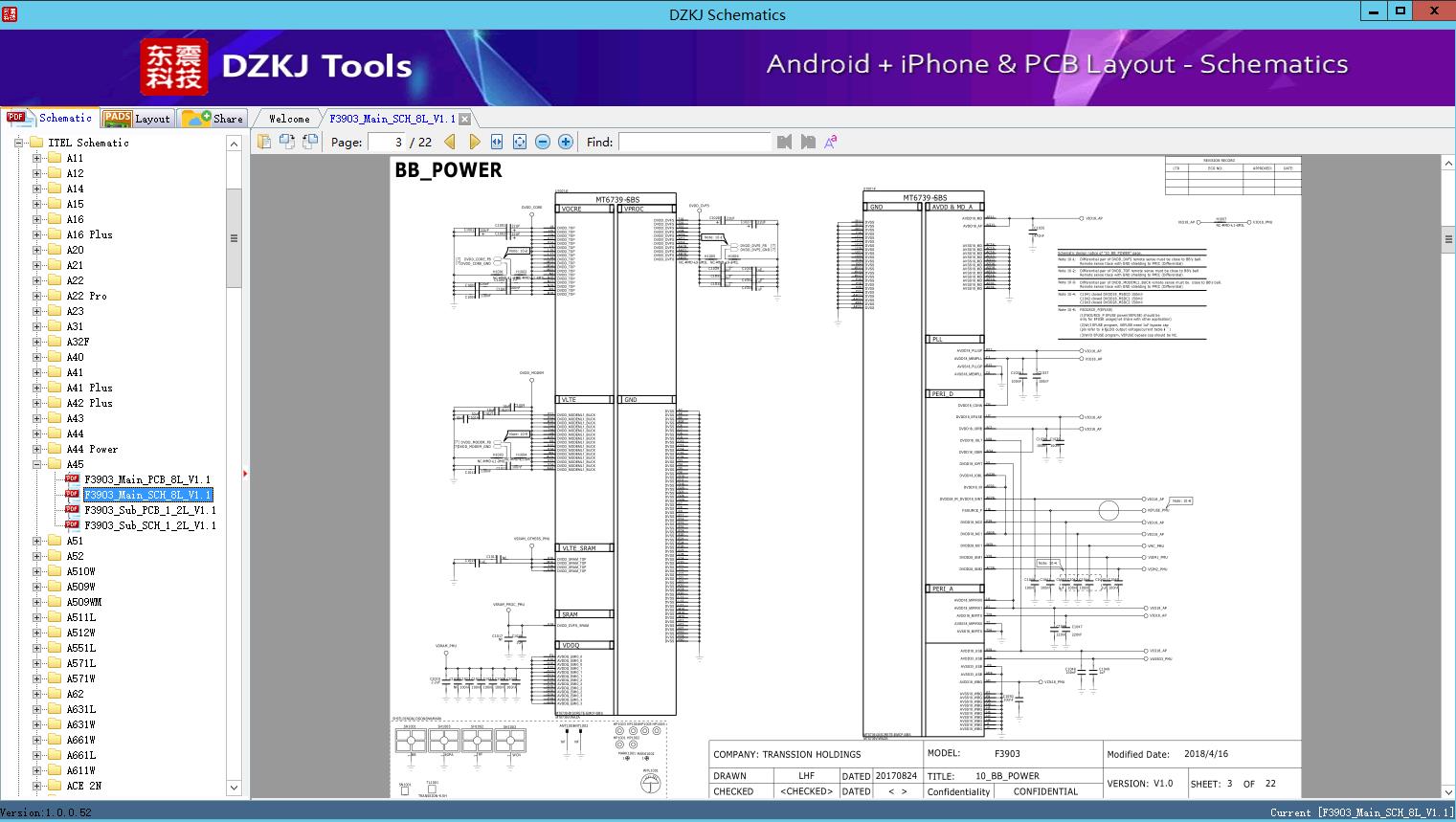The width and height of the screenshot is (1456, 822).
Task: Expand the A661W folder node
Action: tap(36, 740)
